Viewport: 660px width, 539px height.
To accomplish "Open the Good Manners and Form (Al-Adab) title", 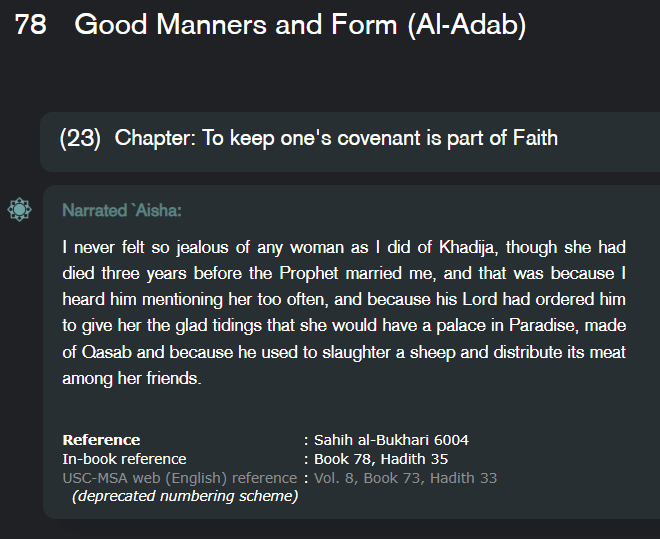I will click(x=300, y=26).
